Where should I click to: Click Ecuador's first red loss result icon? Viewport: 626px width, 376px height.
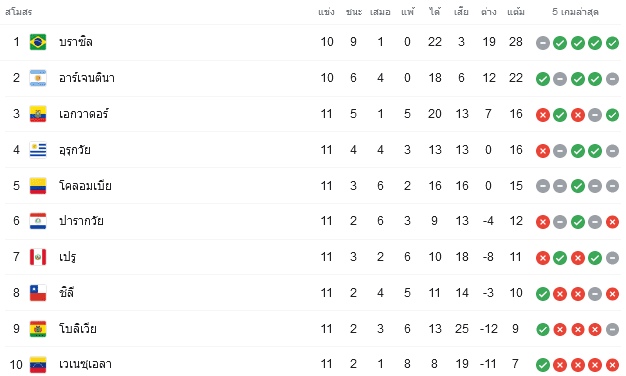pyautogui.click(x=543, y=115)
